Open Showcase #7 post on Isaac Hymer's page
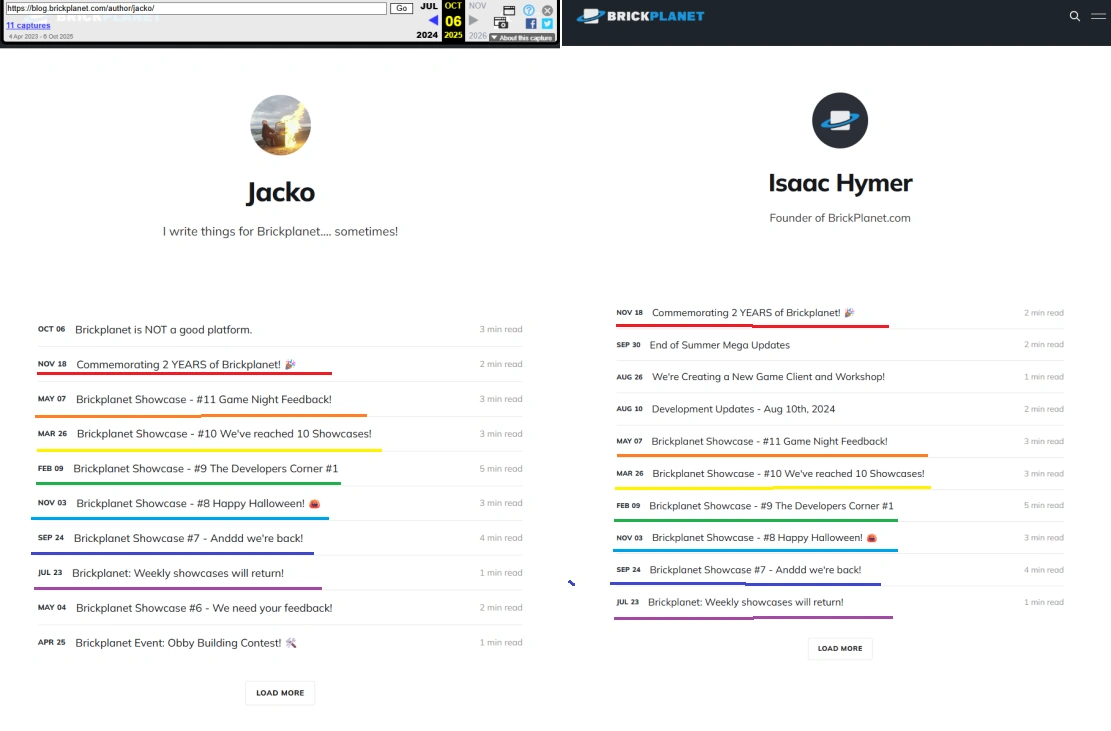 755,570
